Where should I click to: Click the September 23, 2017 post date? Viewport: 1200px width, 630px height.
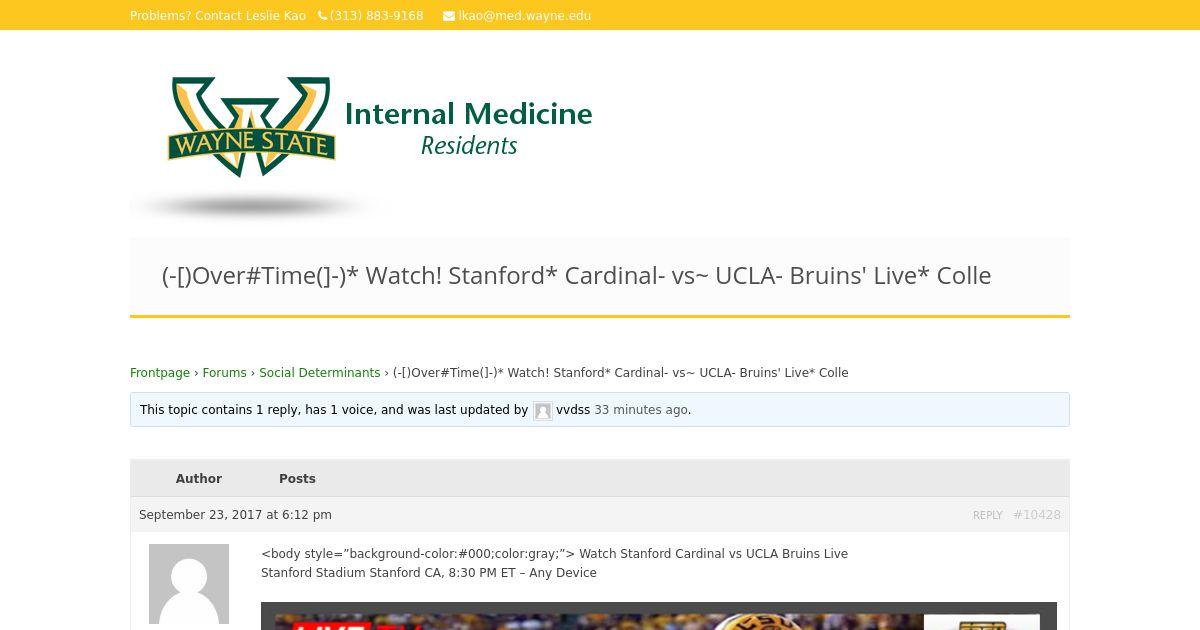point(235,515)
